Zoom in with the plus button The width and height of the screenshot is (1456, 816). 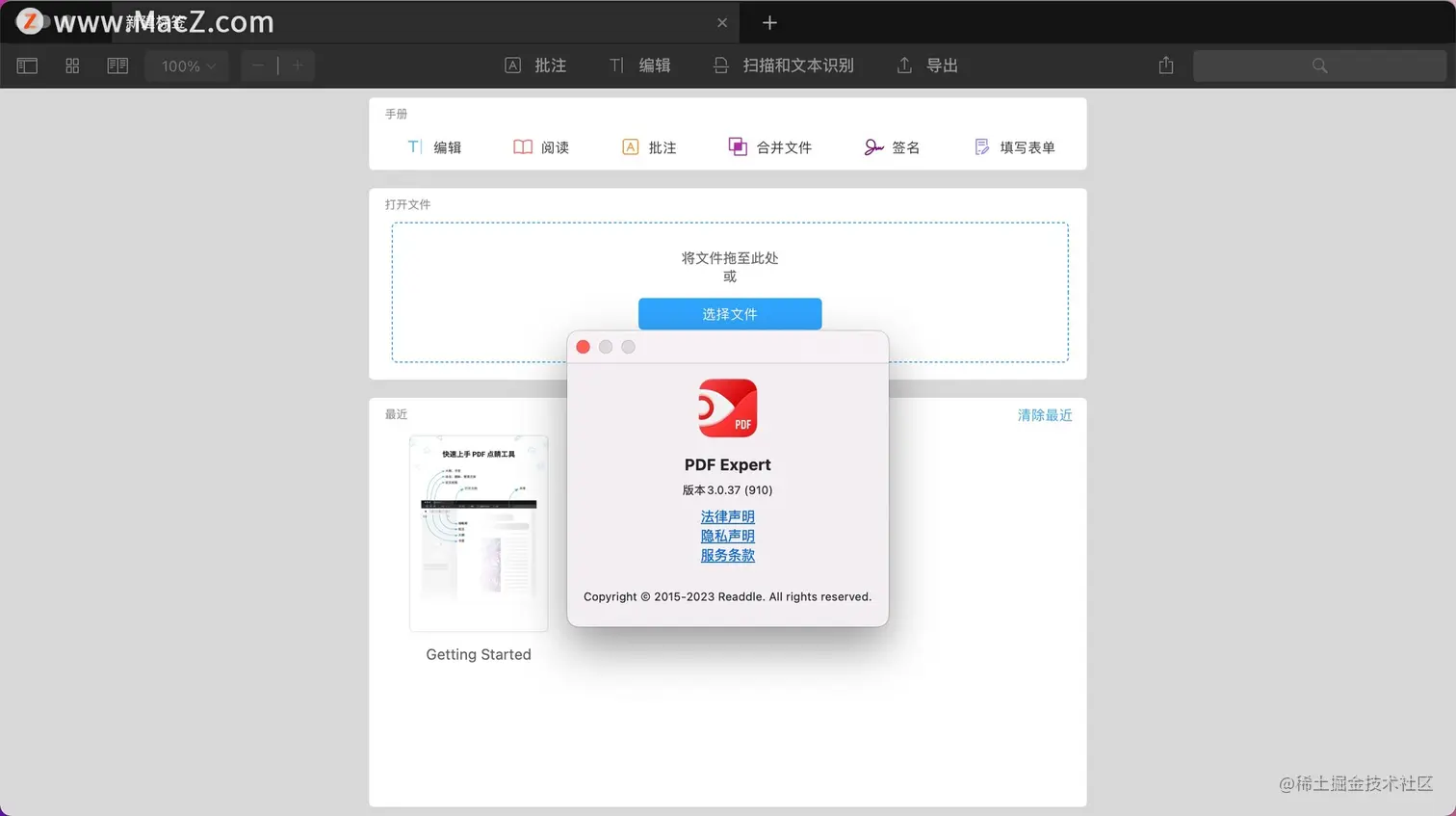pos(298,66)
